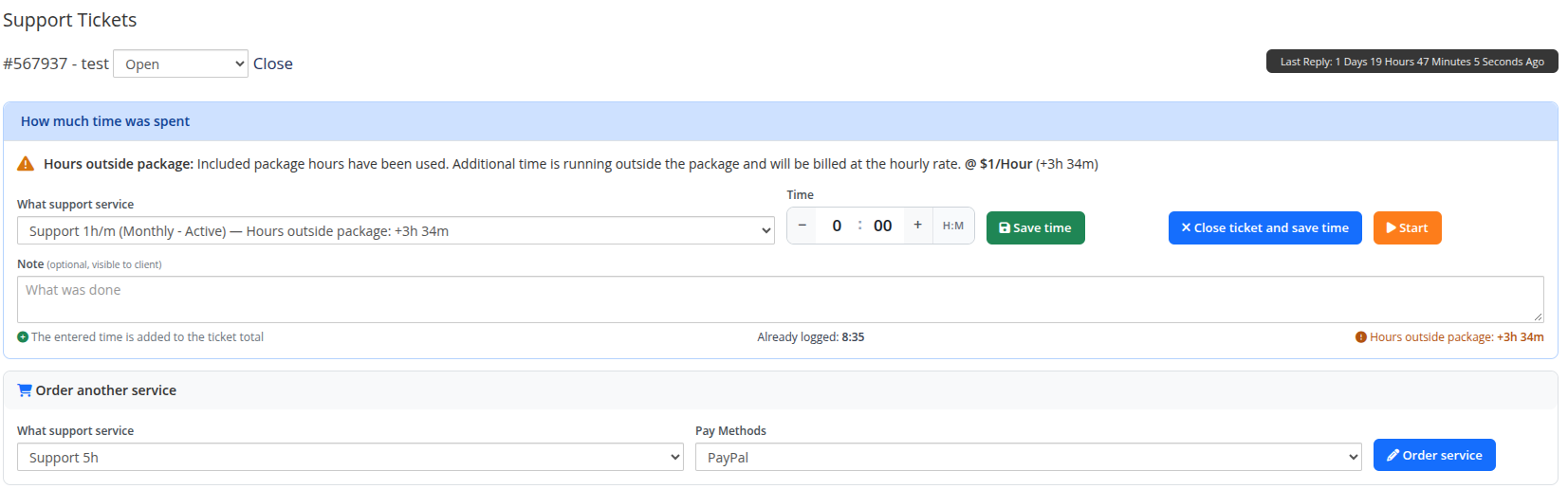
Task: Click Close ticket and save time button
Action: 1265,227
